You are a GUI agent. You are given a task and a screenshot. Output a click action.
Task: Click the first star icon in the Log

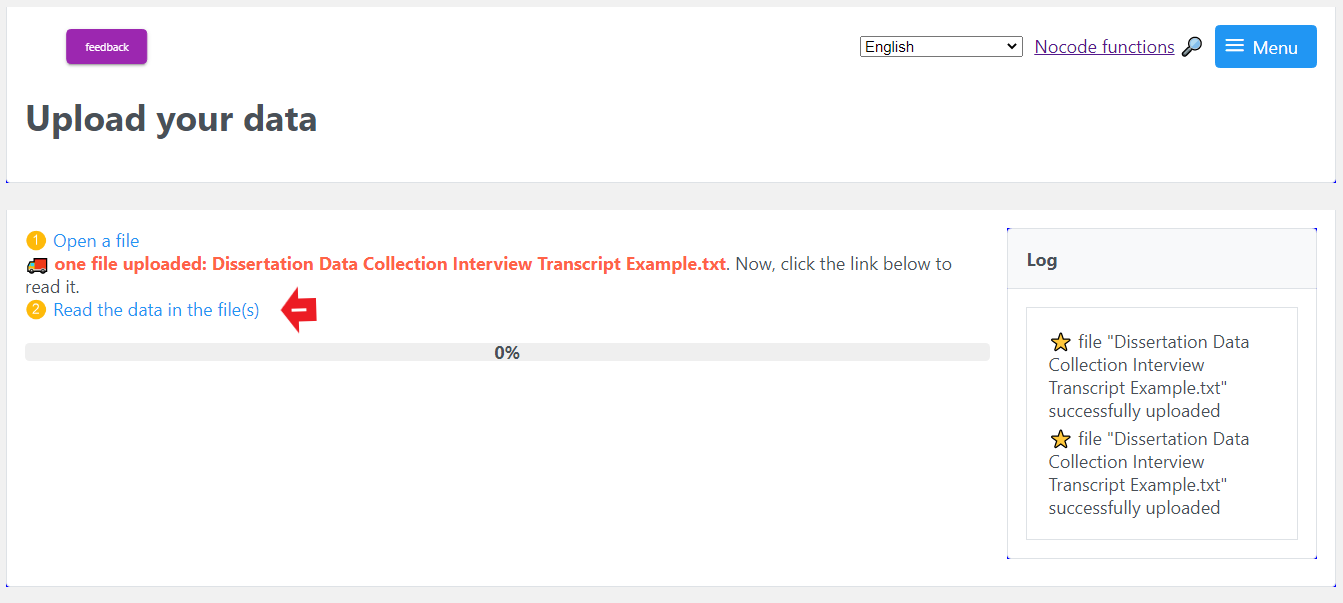[1061, 342]
